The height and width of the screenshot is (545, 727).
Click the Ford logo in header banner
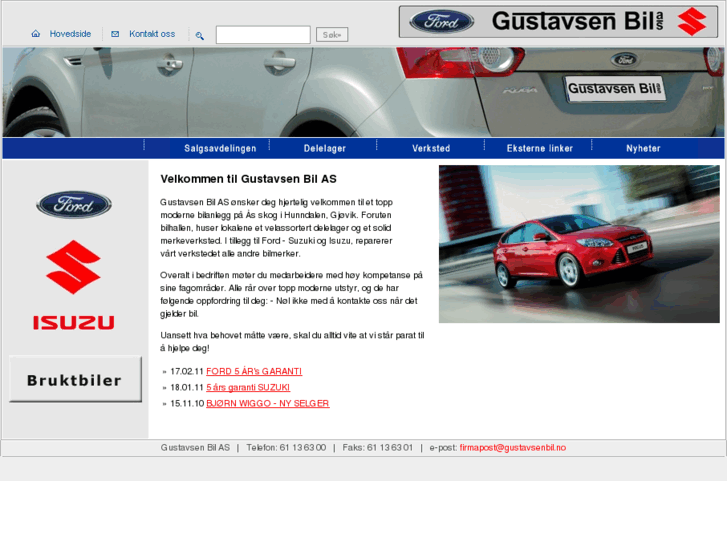click(441, 21)
